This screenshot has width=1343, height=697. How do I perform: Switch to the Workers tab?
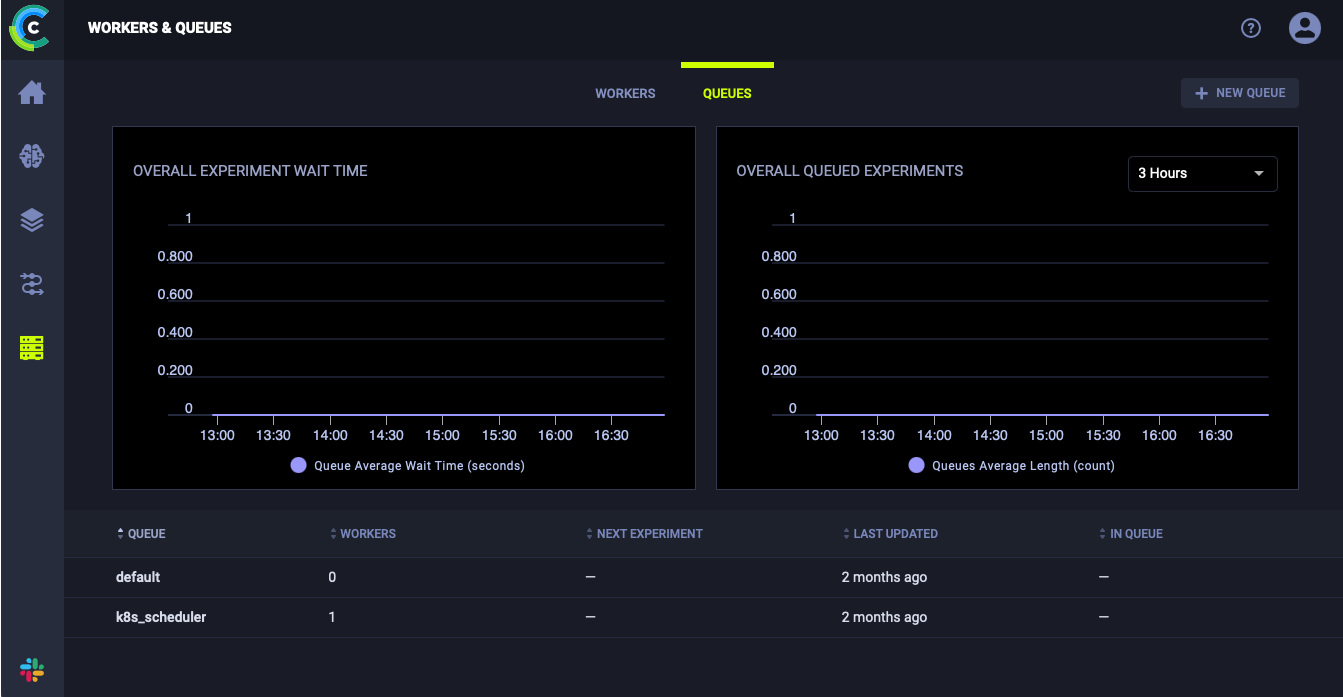click(x=625, y=93)
